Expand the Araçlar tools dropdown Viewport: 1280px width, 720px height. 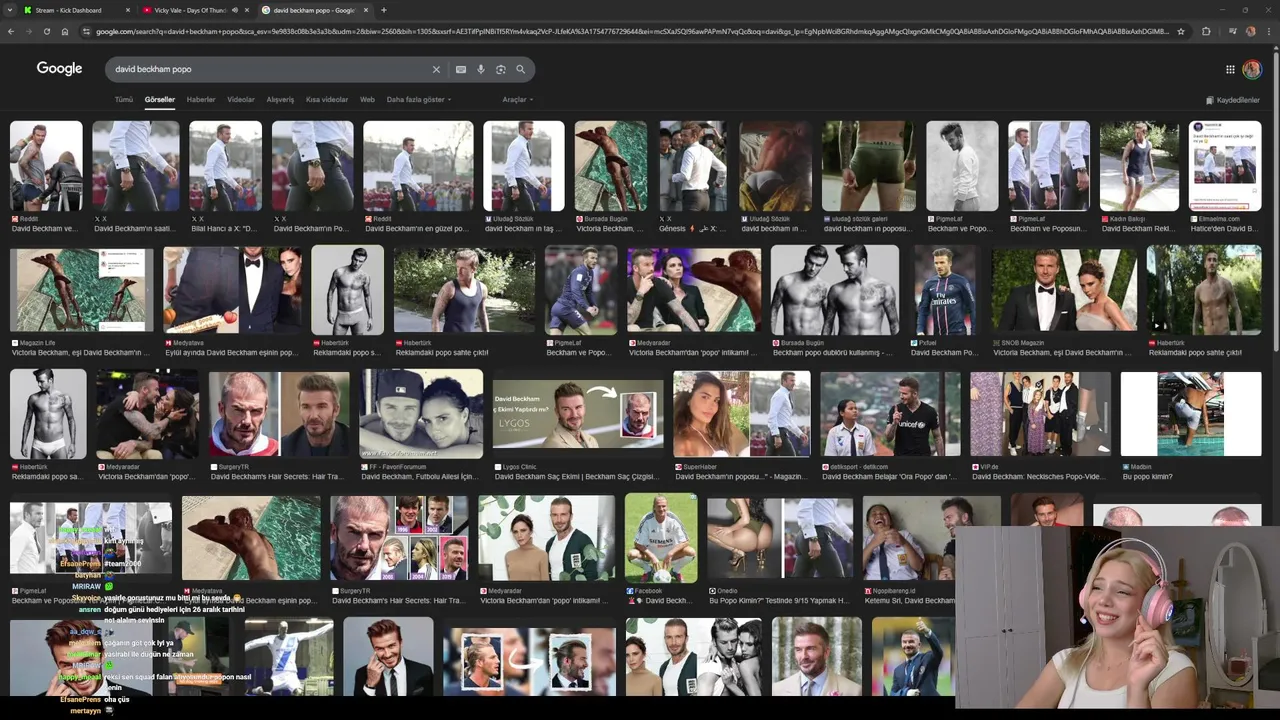pyautogui.click(x=518, y=100)
